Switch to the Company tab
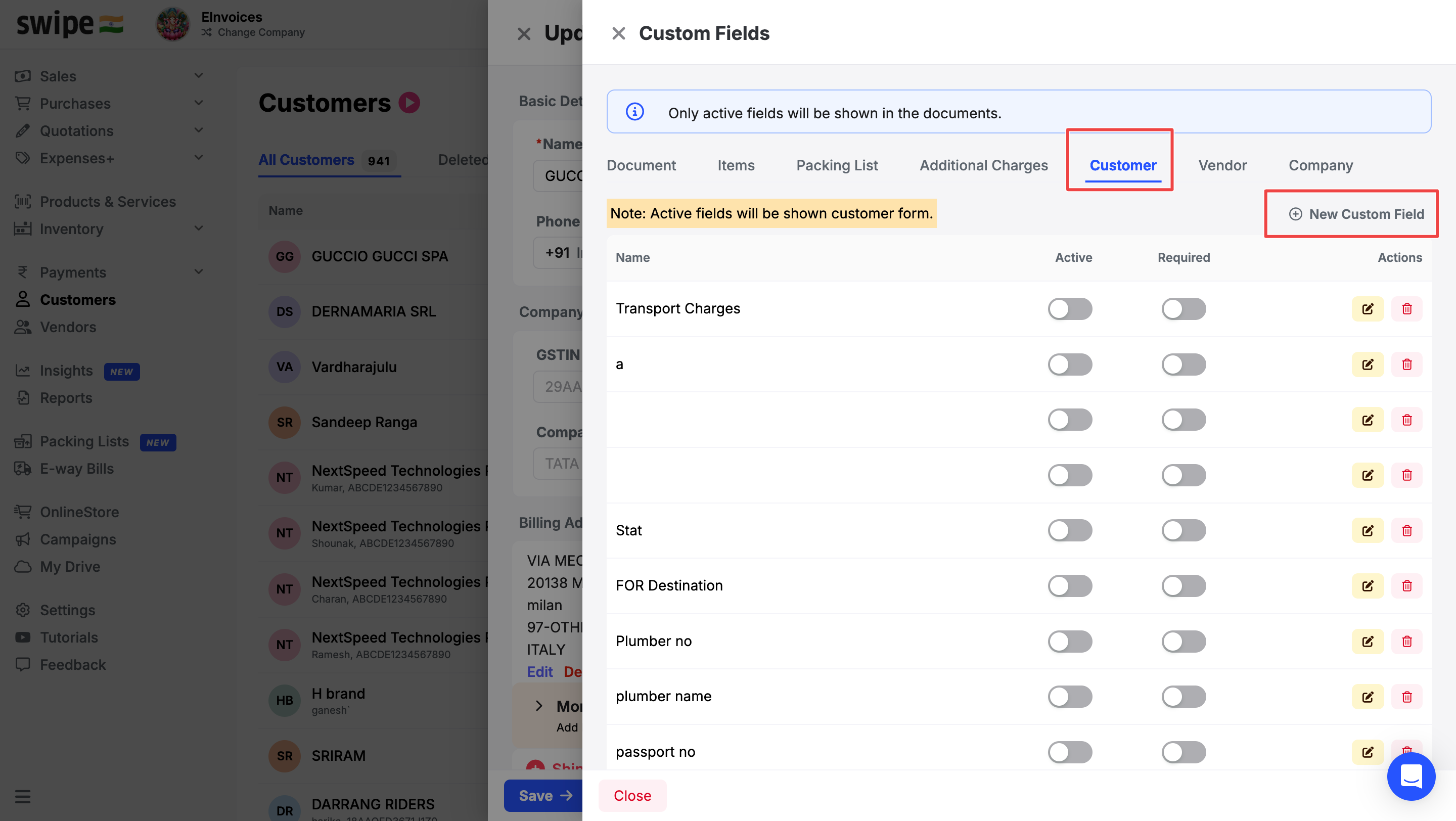 click(x=1321, y=165)
